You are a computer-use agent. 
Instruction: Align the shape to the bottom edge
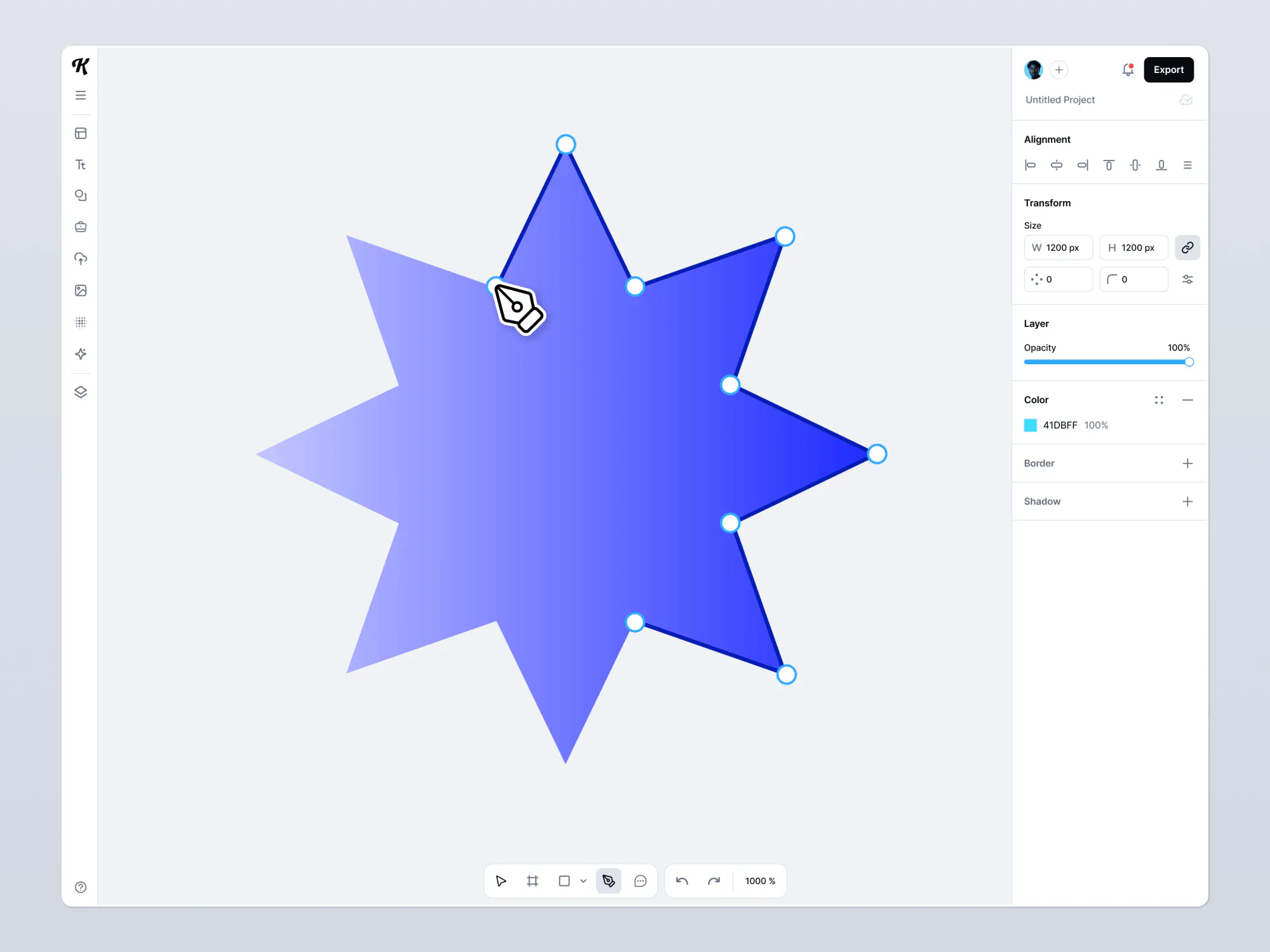[x=1161, y=165]
